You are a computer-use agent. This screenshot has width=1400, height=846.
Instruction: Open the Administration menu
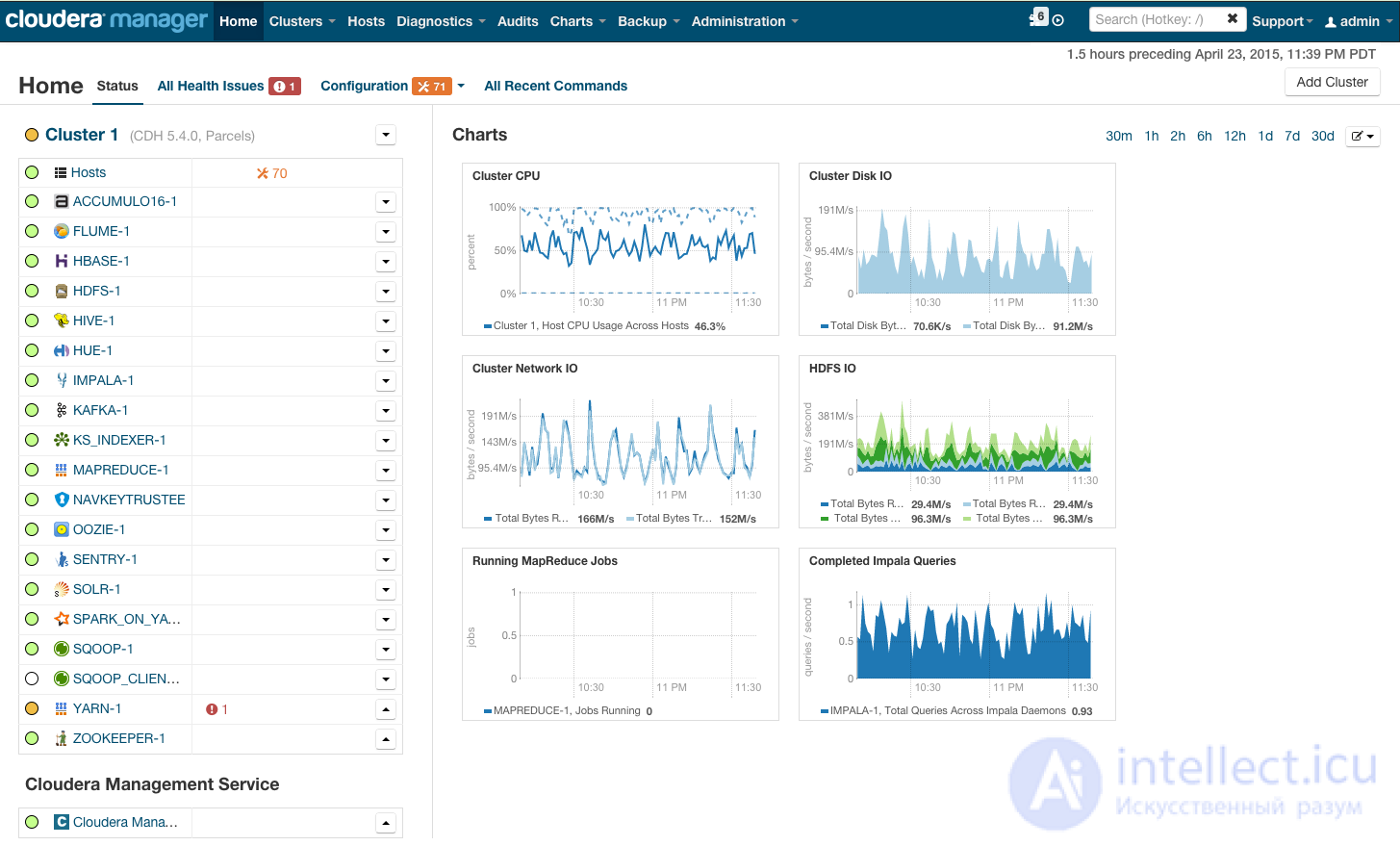[745, 21]
